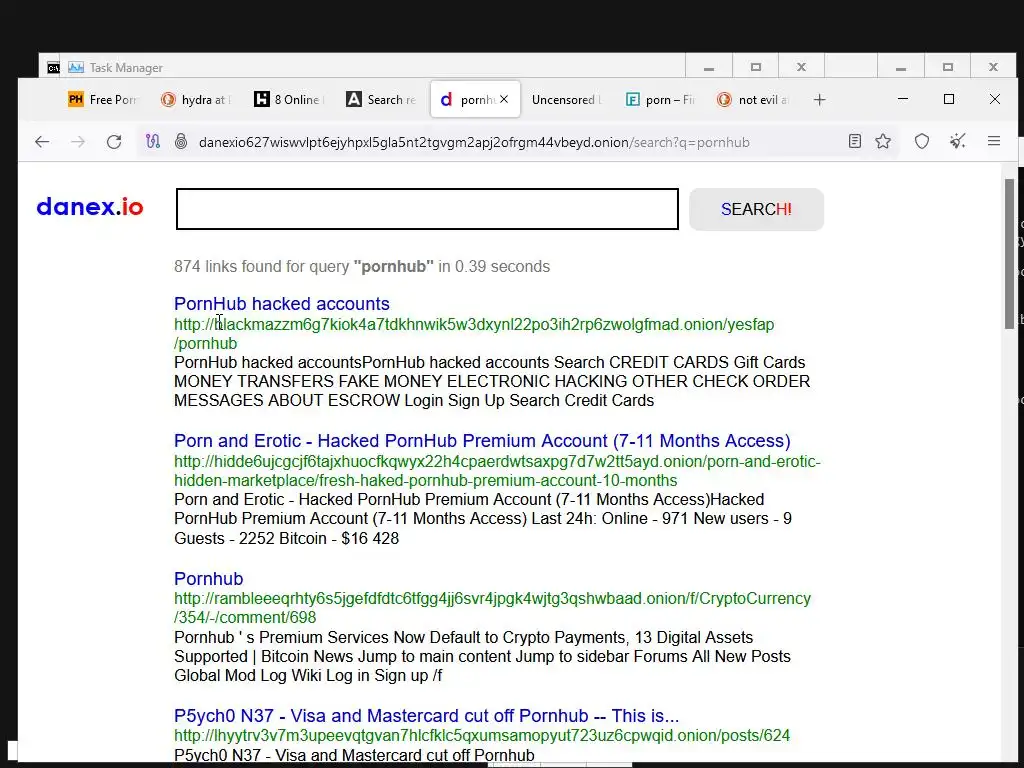Toggle reader view icon
This screenshot has height=768, width=1024.
tap(855, 141)
